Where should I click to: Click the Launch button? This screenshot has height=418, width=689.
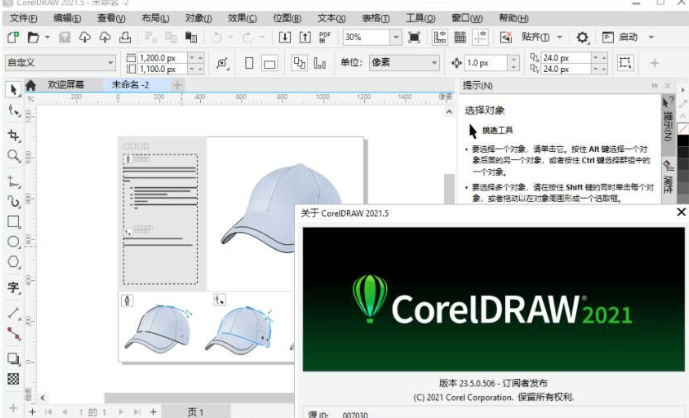pyautogui.click(x=620, y=37)
